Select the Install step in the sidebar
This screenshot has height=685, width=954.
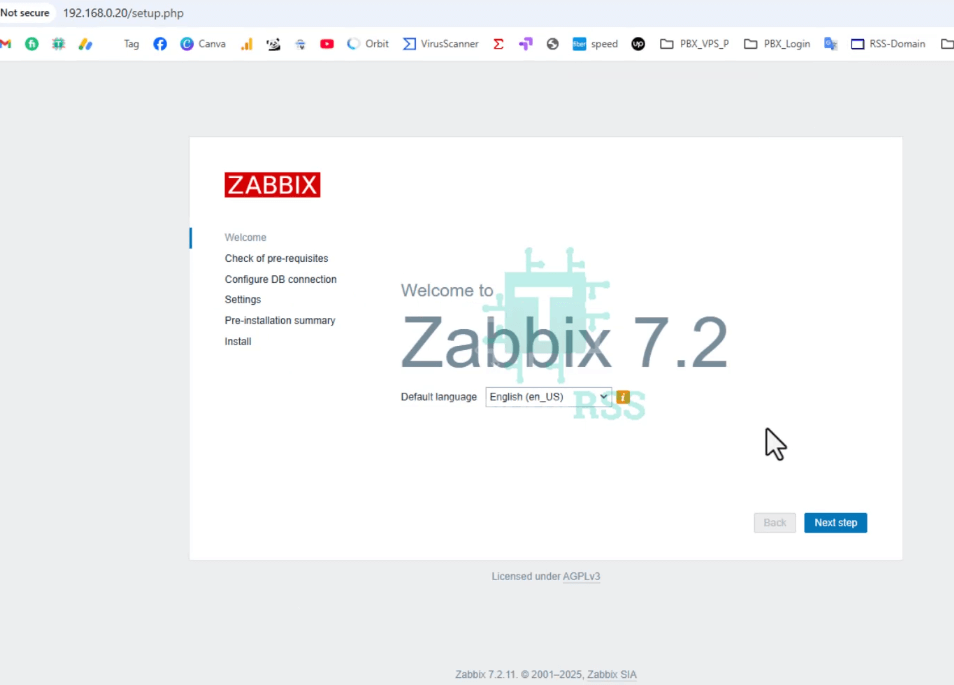point(237,341)
